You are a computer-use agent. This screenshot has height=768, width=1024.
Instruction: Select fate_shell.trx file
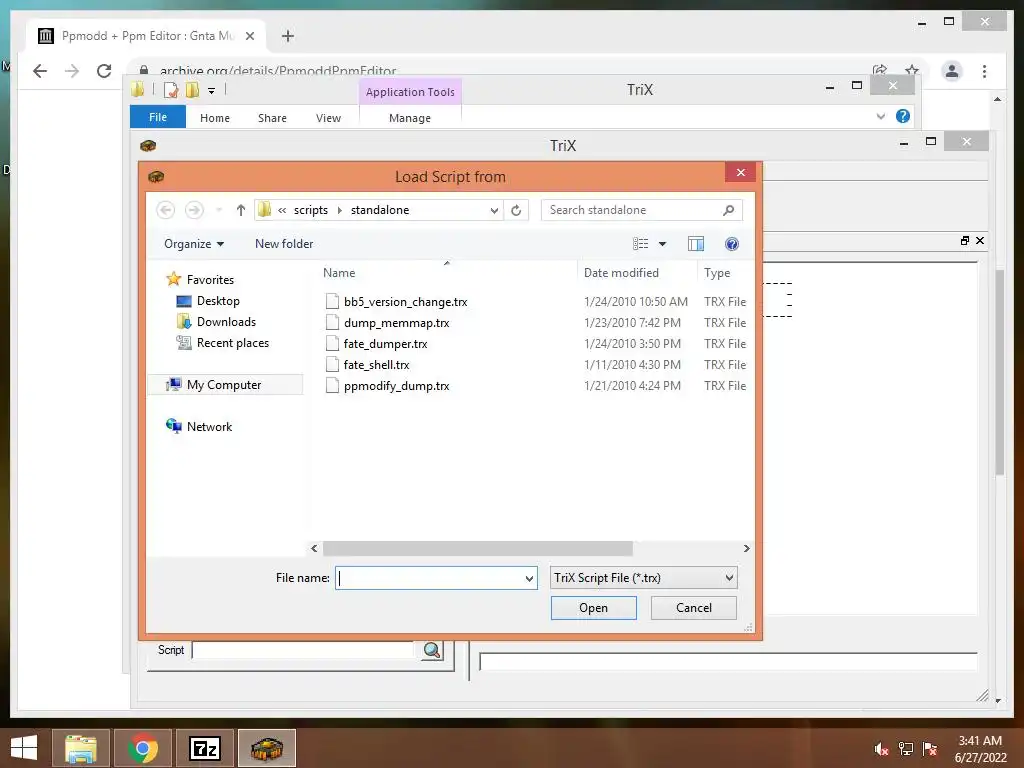376,364
